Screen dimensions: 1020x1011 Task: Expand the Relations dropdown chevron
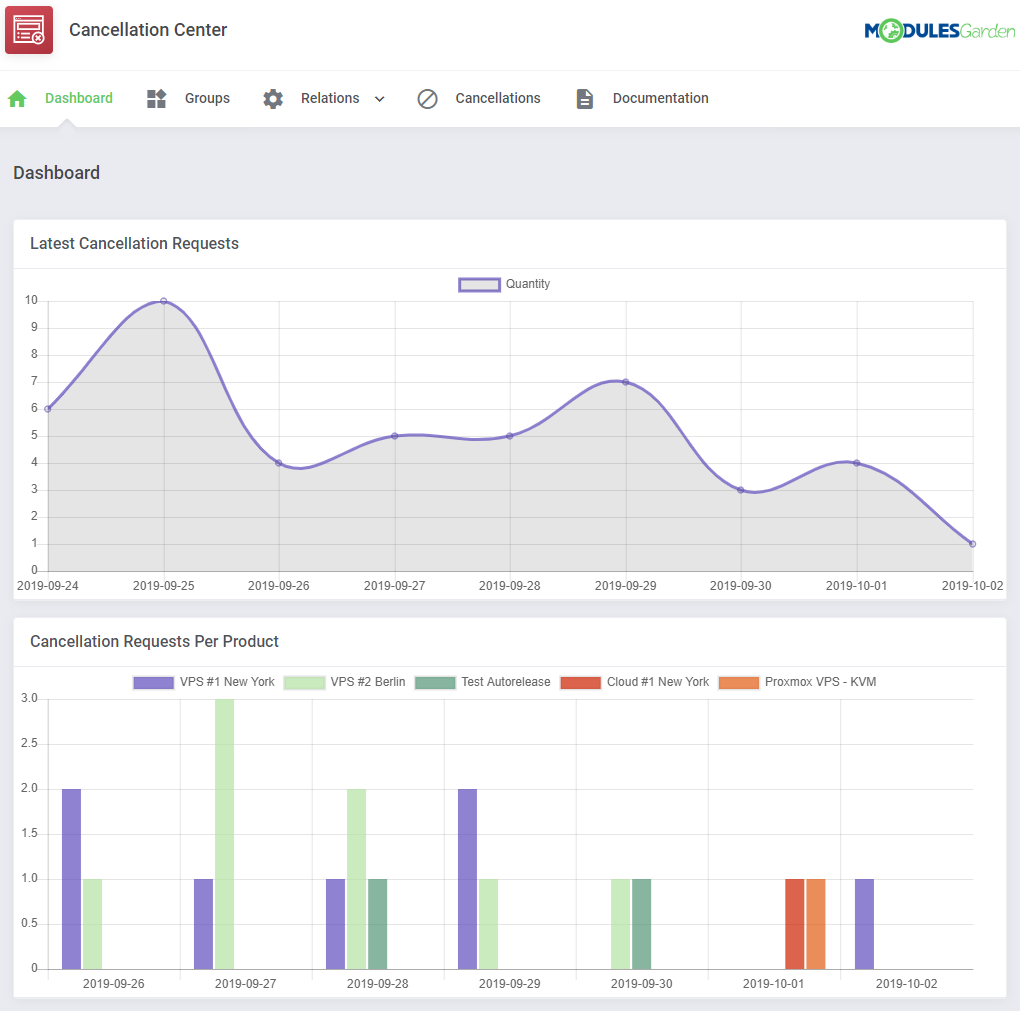380,99
